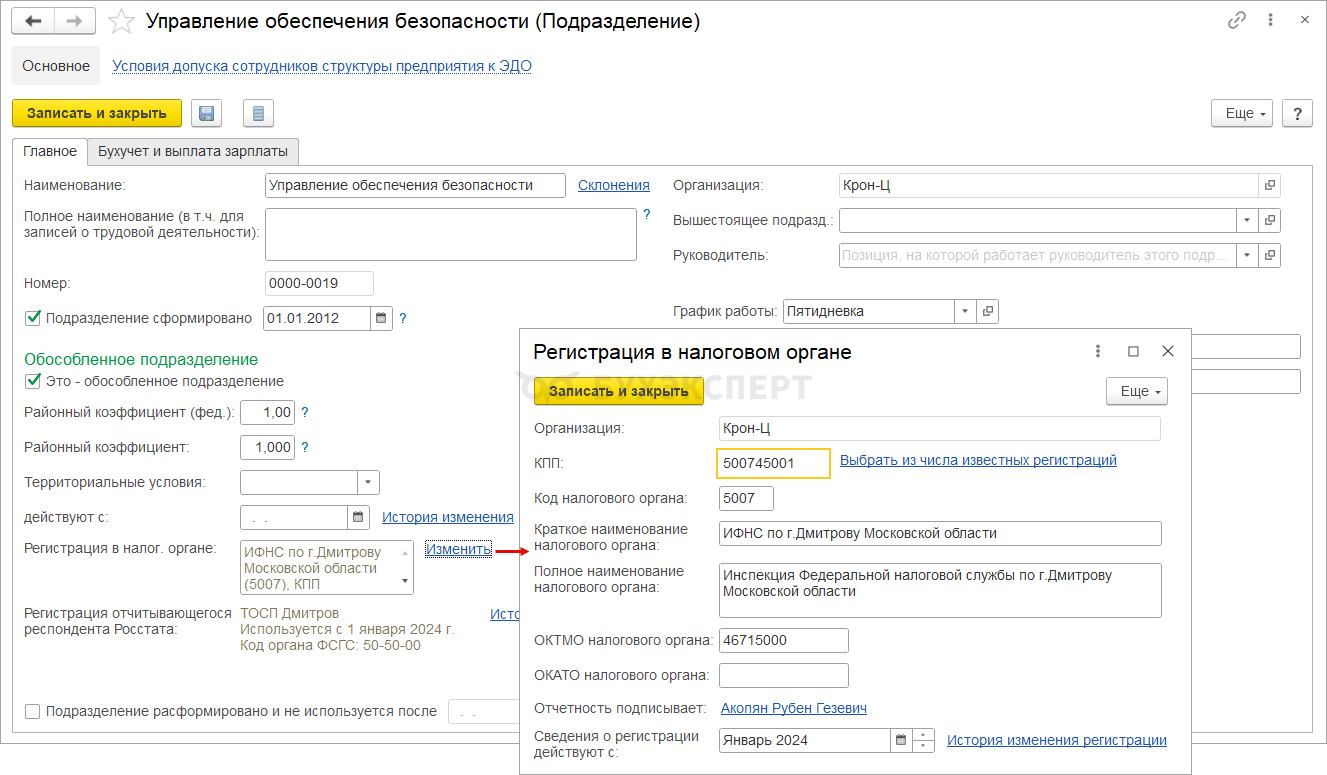Click Выбрать из числа известных регистраций link
Screen dimensions: 1327x775
977,460
